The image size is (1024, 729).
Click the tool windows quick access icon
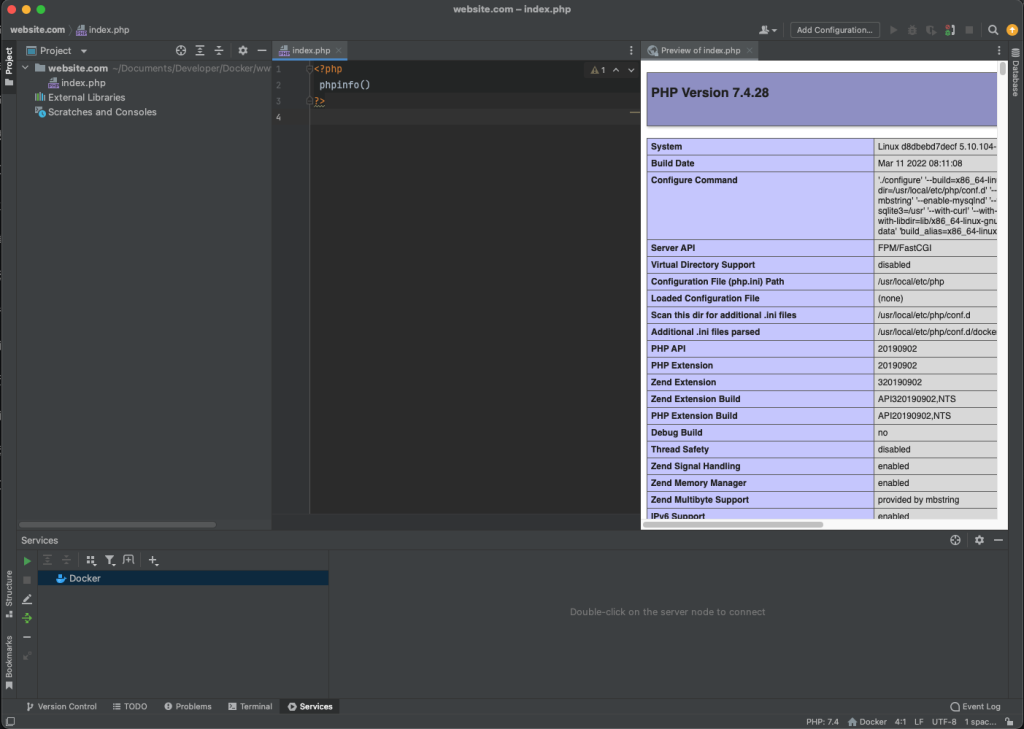(10, 722)
